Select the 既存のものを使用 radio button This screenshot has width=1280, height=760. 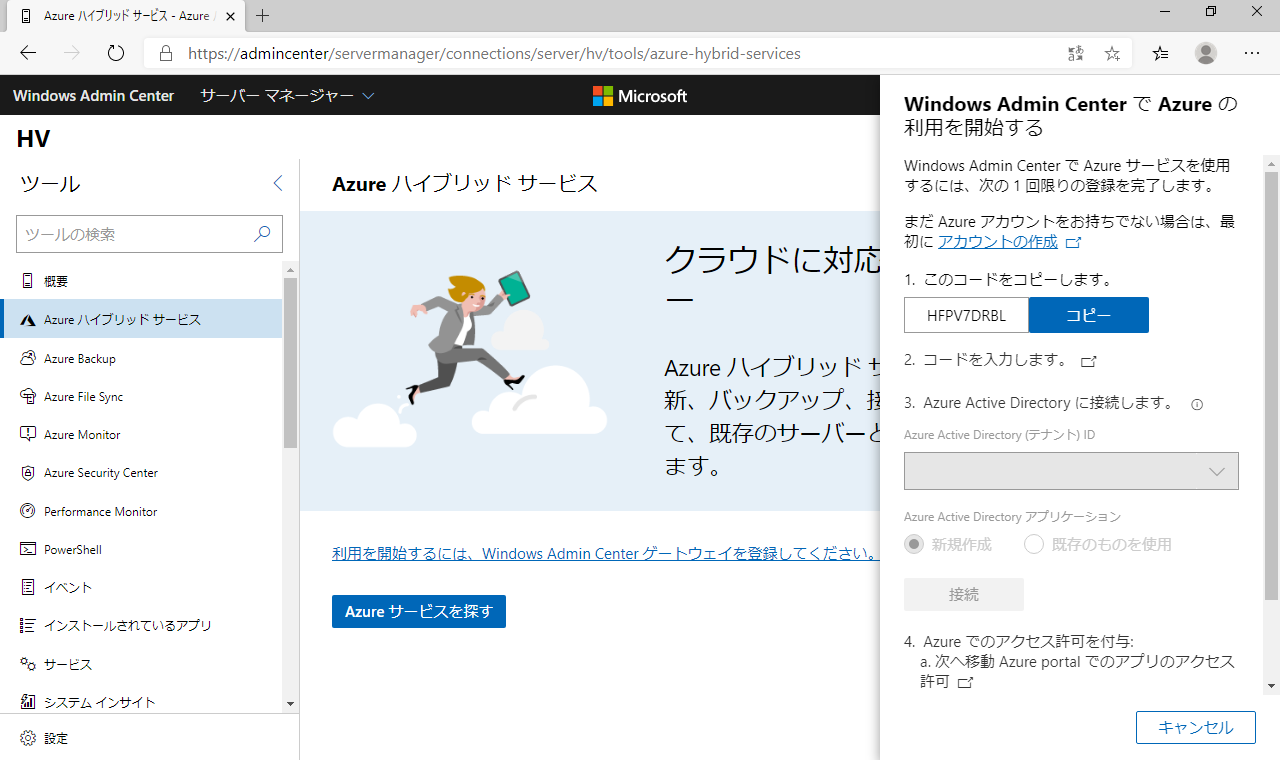click(x=1034, y=544)
